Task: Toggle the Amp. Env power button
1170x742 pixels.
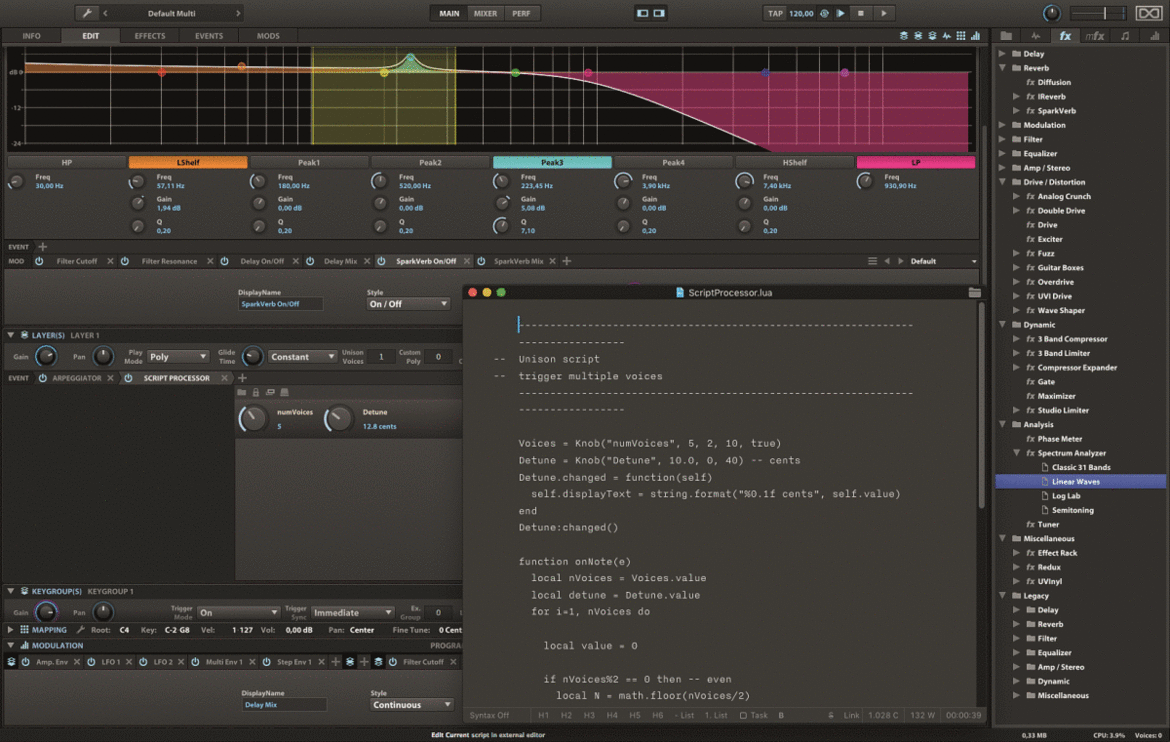Action: click(25, 661)
